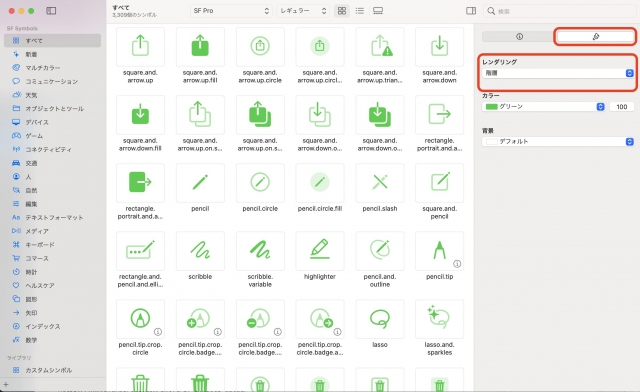Select 交通 category
This screenshot has height=392, width=640.
coord(53,163)
